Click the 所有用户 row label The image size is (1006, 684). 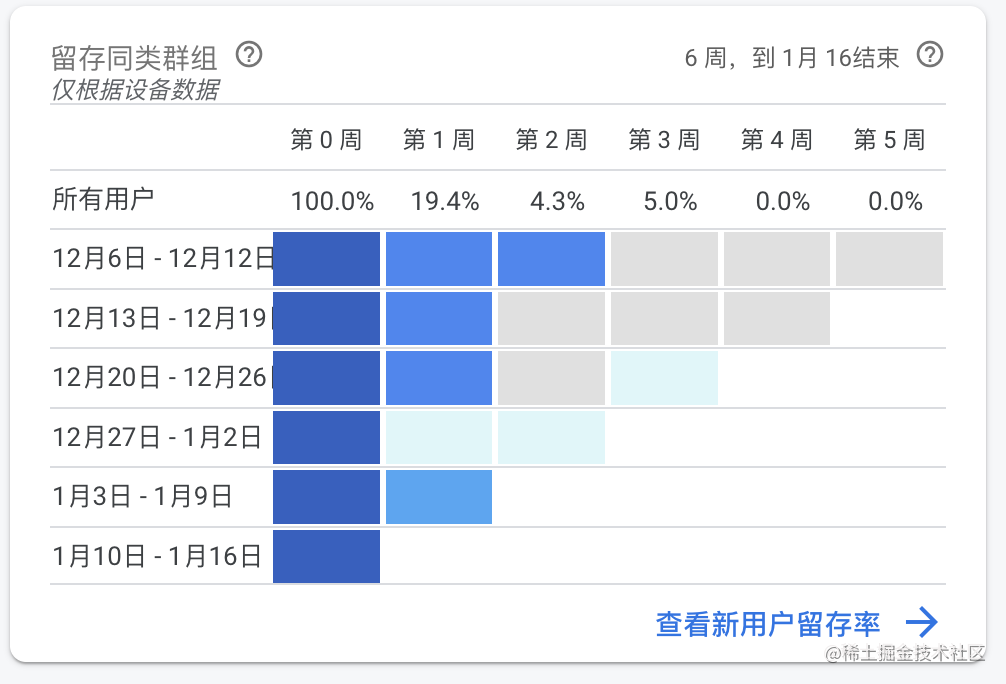tap(103, 199)
